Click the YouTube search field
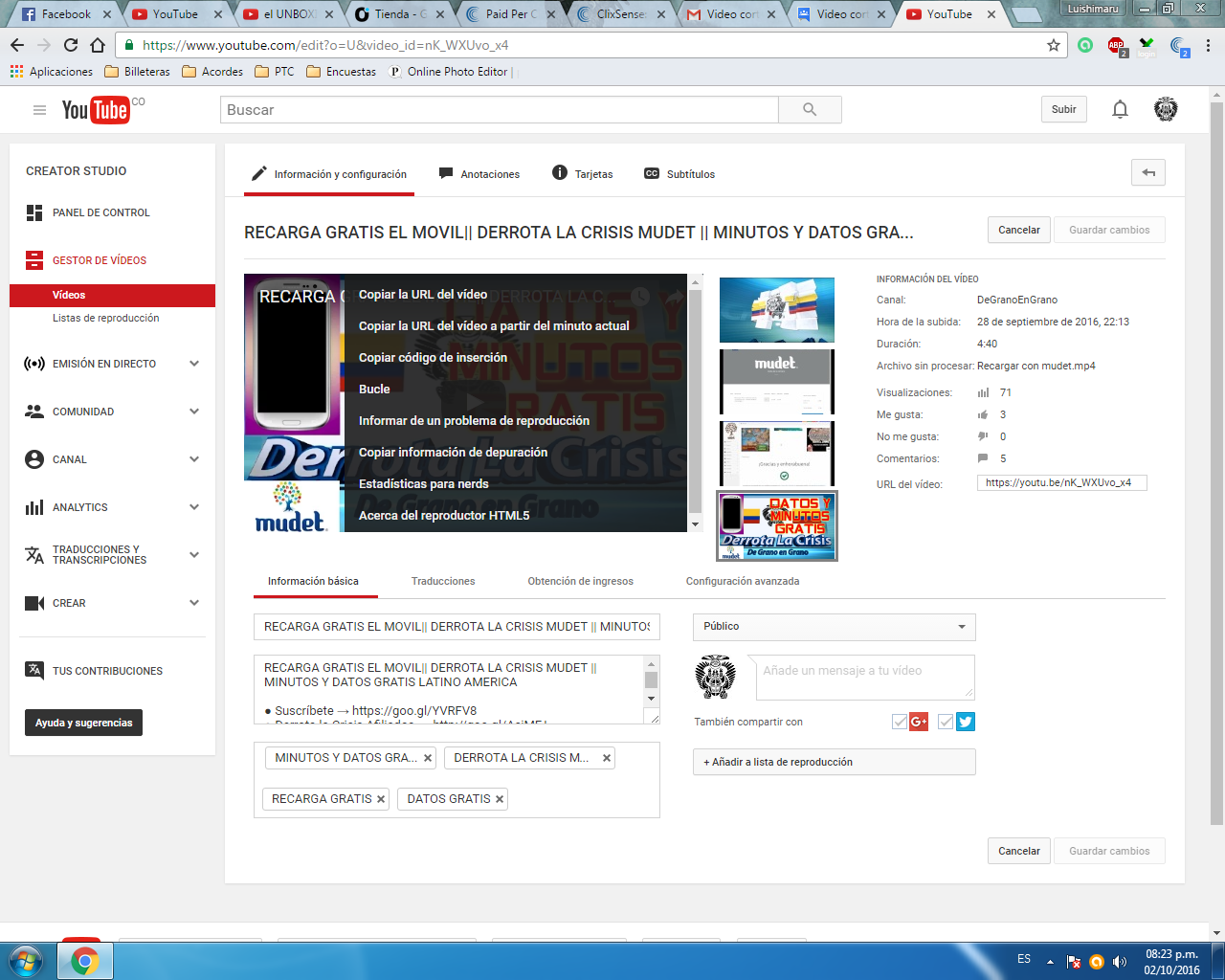The height and width of the screenshot is (980, 1225). point(499,110)
